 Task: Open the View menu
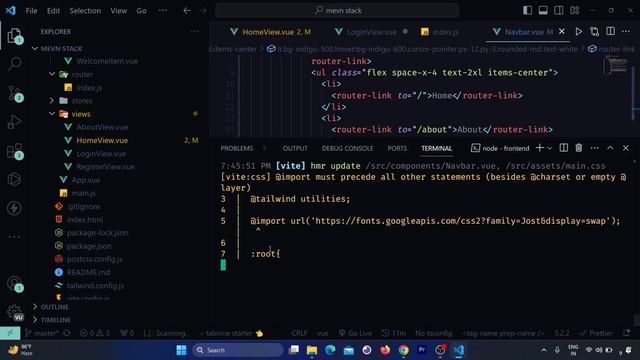(x=118, y=11)
